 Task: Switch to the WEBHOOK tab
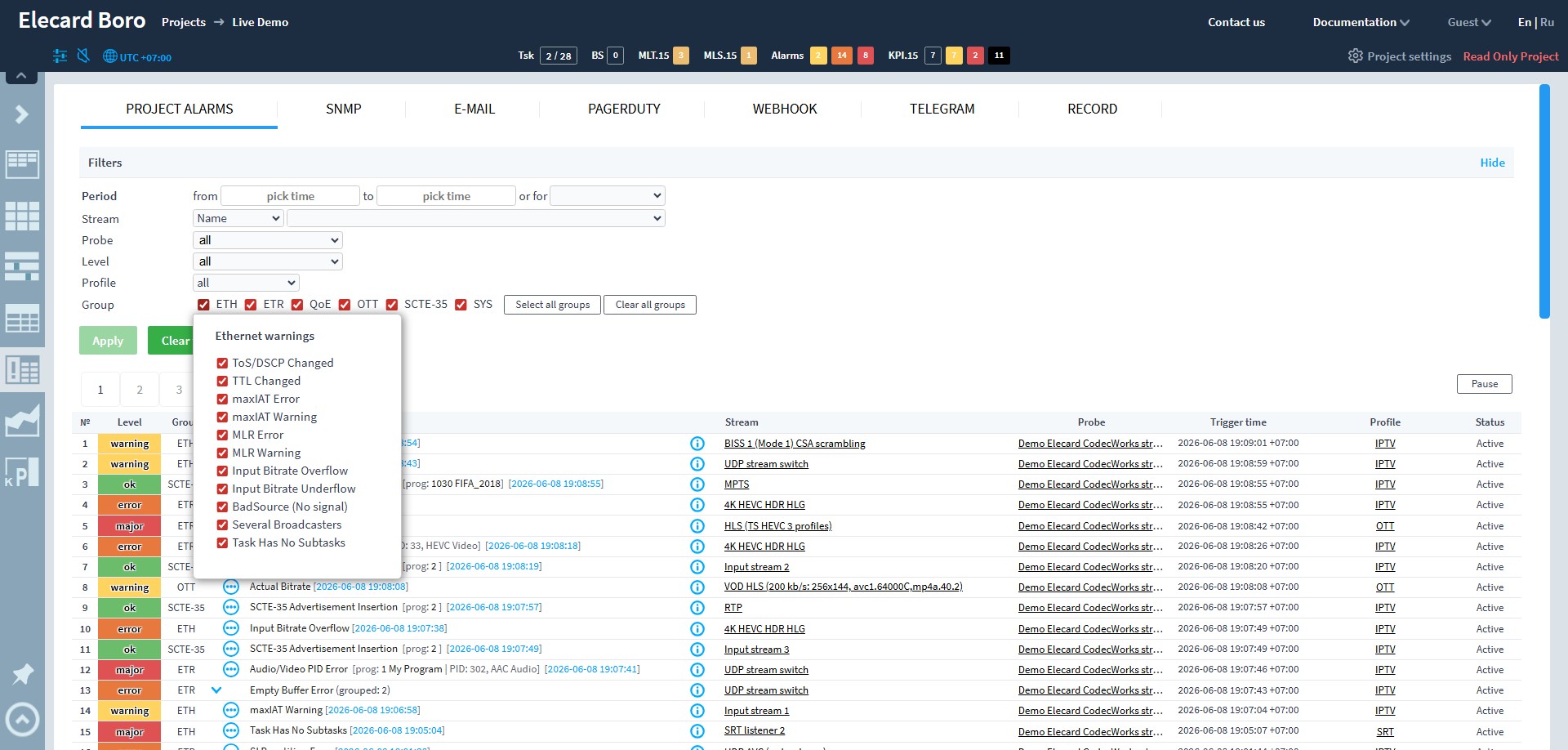pyautogui.click(x=785, y=109)
